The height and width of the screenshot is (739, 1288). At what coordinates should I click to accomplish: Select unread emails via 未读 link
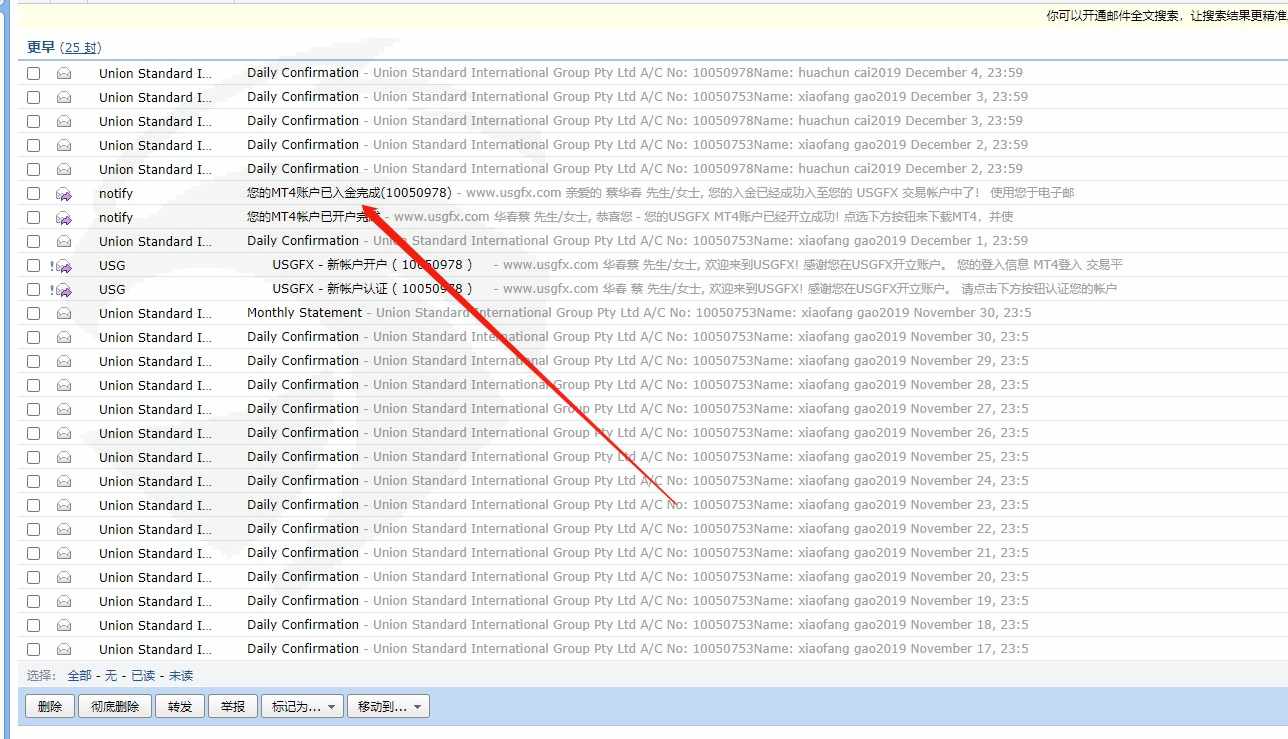click(x=181, y=676)
